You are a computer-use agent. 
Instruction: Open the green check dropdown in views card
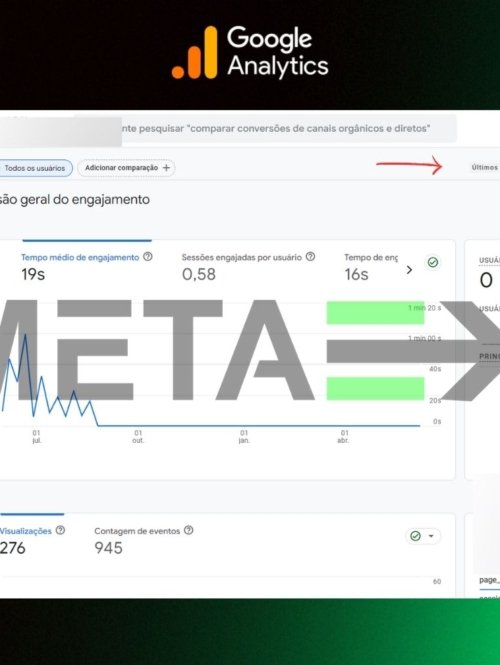(x=423, y=536)
